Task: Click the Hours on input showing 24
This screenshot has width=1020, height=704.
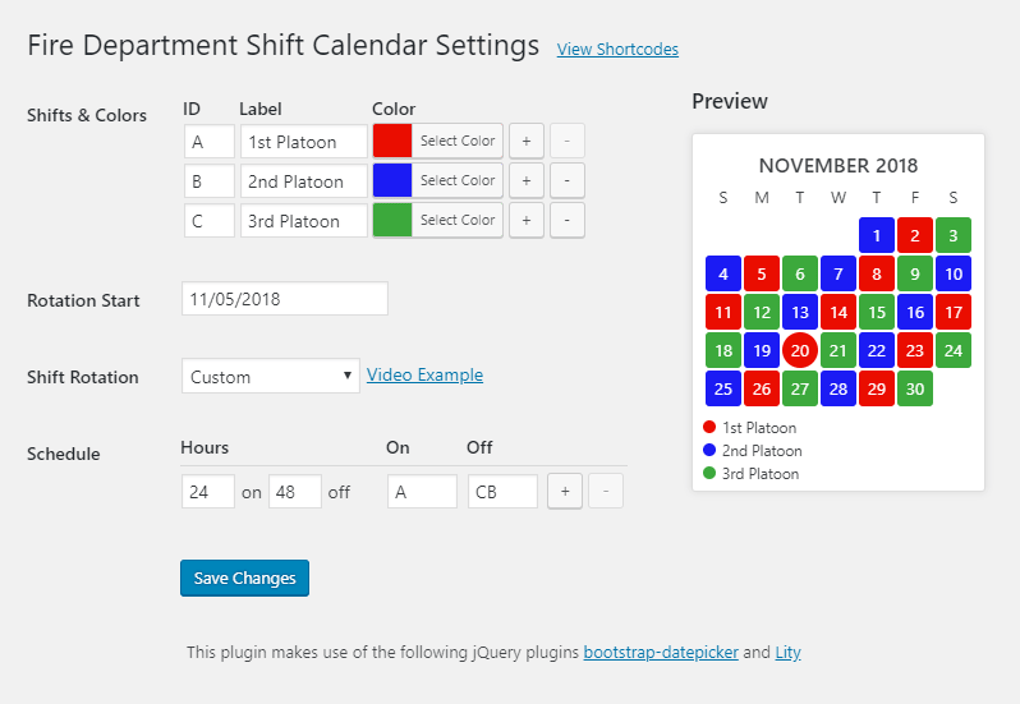Action: pos(207,491)
